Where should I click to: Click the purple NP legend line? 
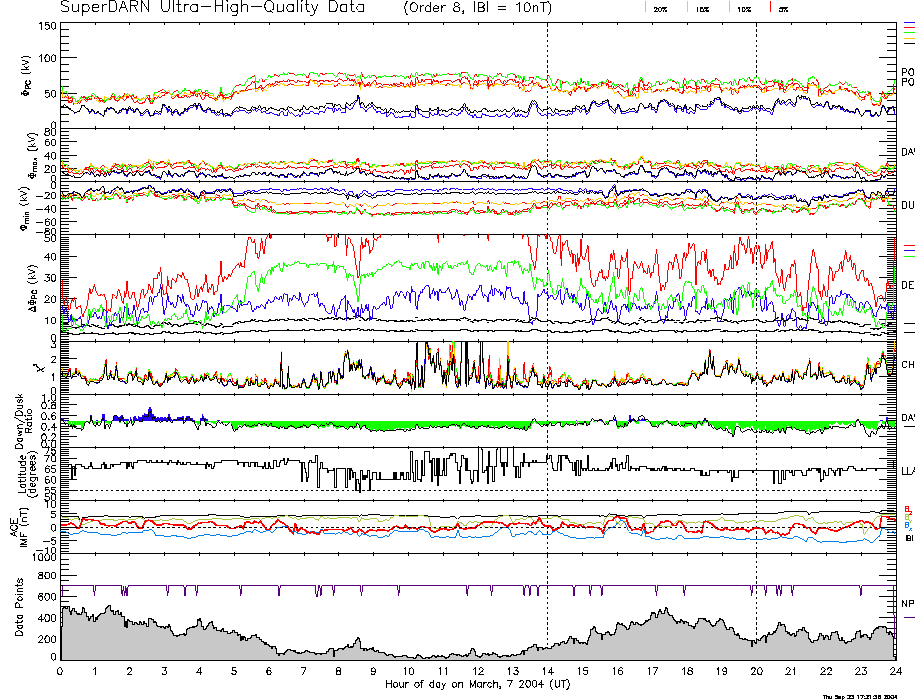909,617
